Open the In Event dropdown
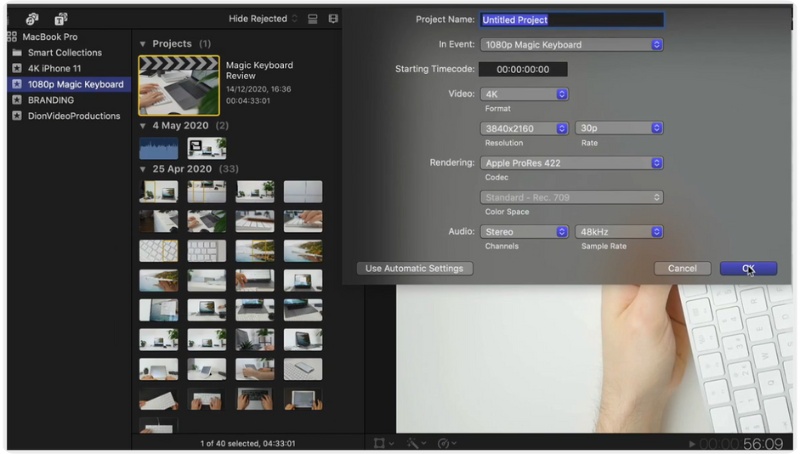The image size is (800, 454). pos(571,45)
